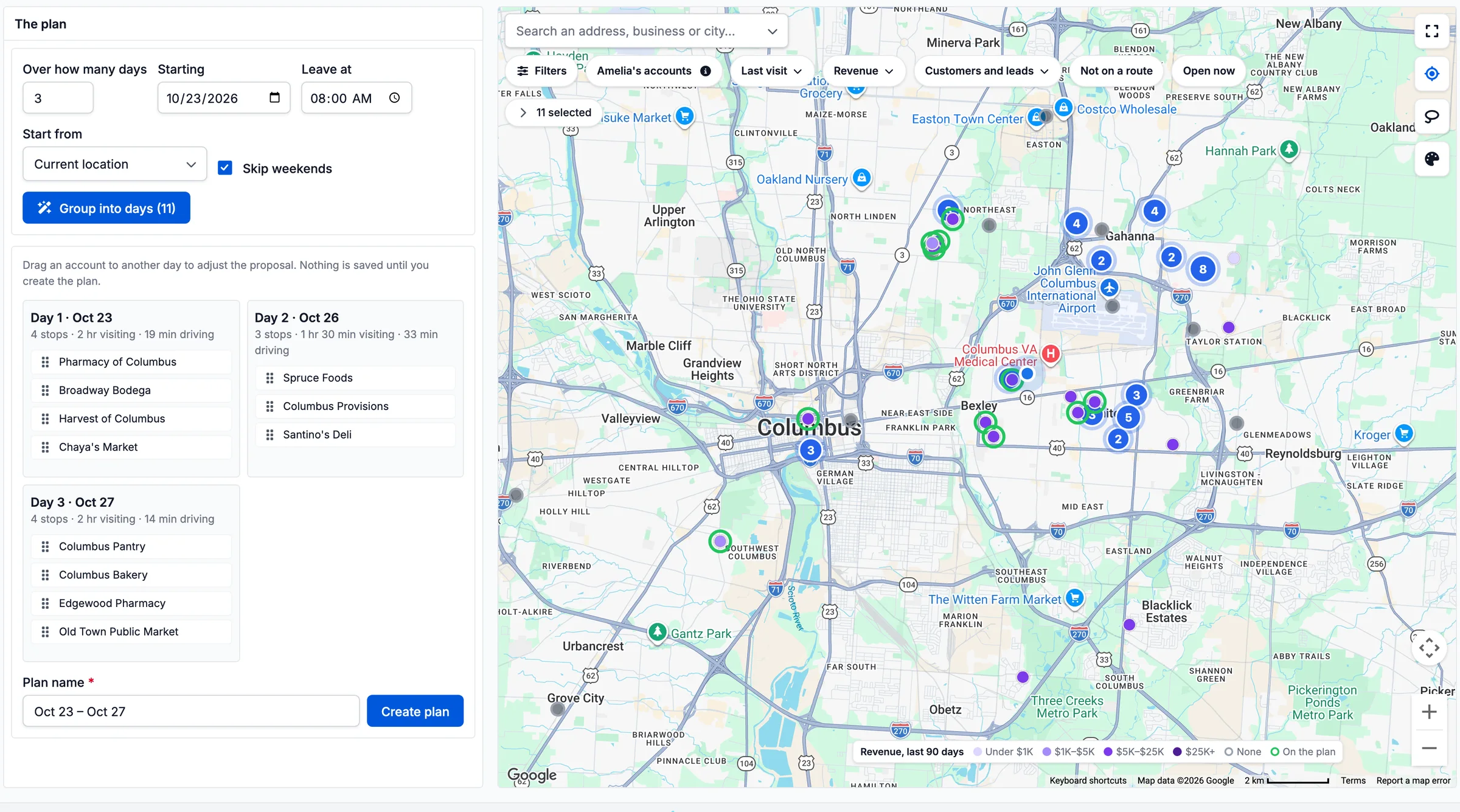Viewport: 1460px width, 812px height.
Task: Click the info icon on Amelia's accounts
Action: click(706, 71)
